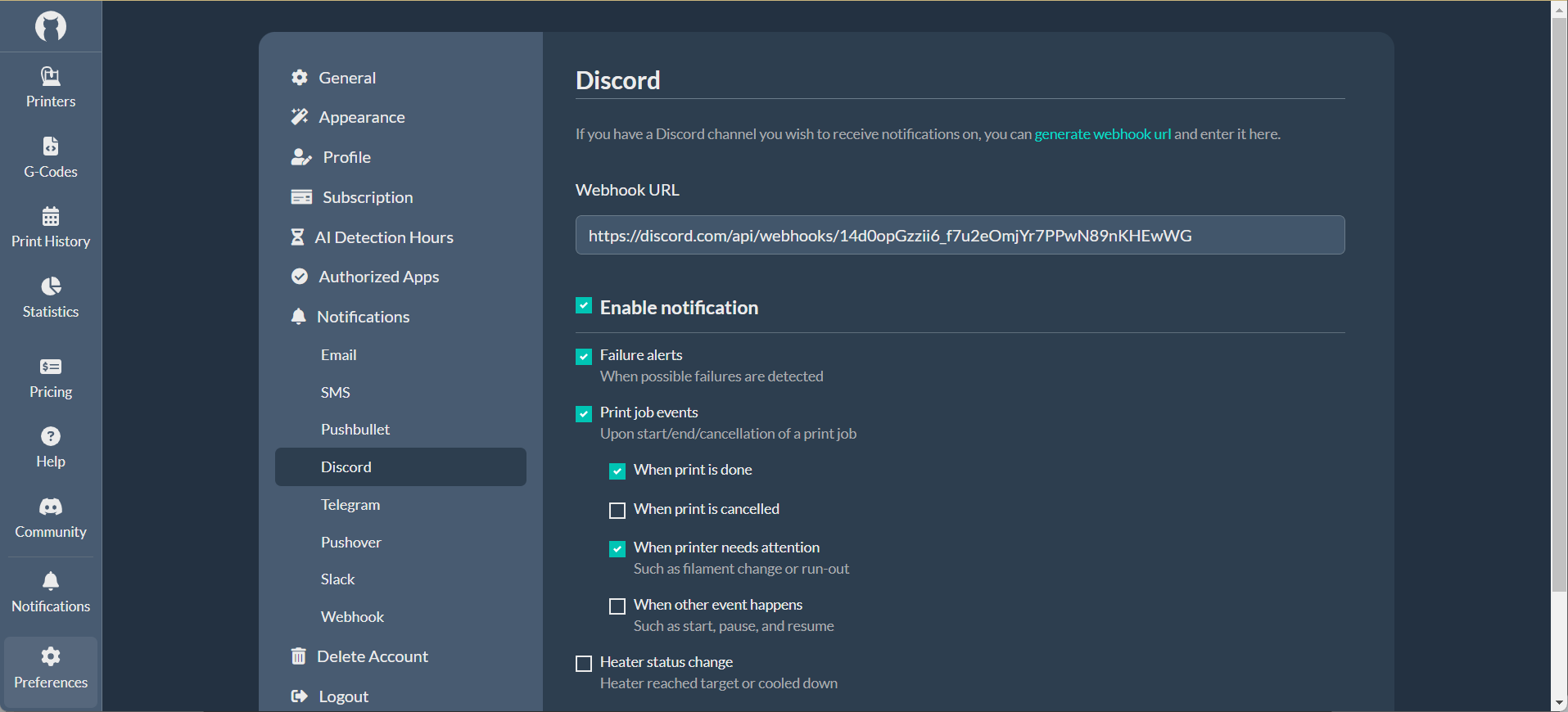The height and width of the screenshot is (712, 1568).
Task: Click the Appearance magic wand icon
Action: 300,117
